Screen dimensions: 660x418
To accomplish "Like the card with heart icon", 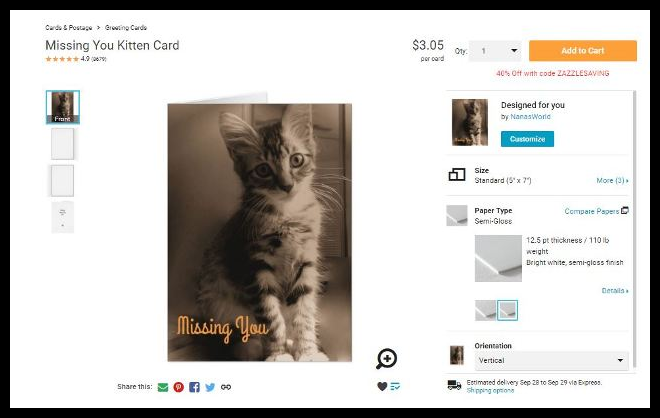I will (x=382, y=386).
